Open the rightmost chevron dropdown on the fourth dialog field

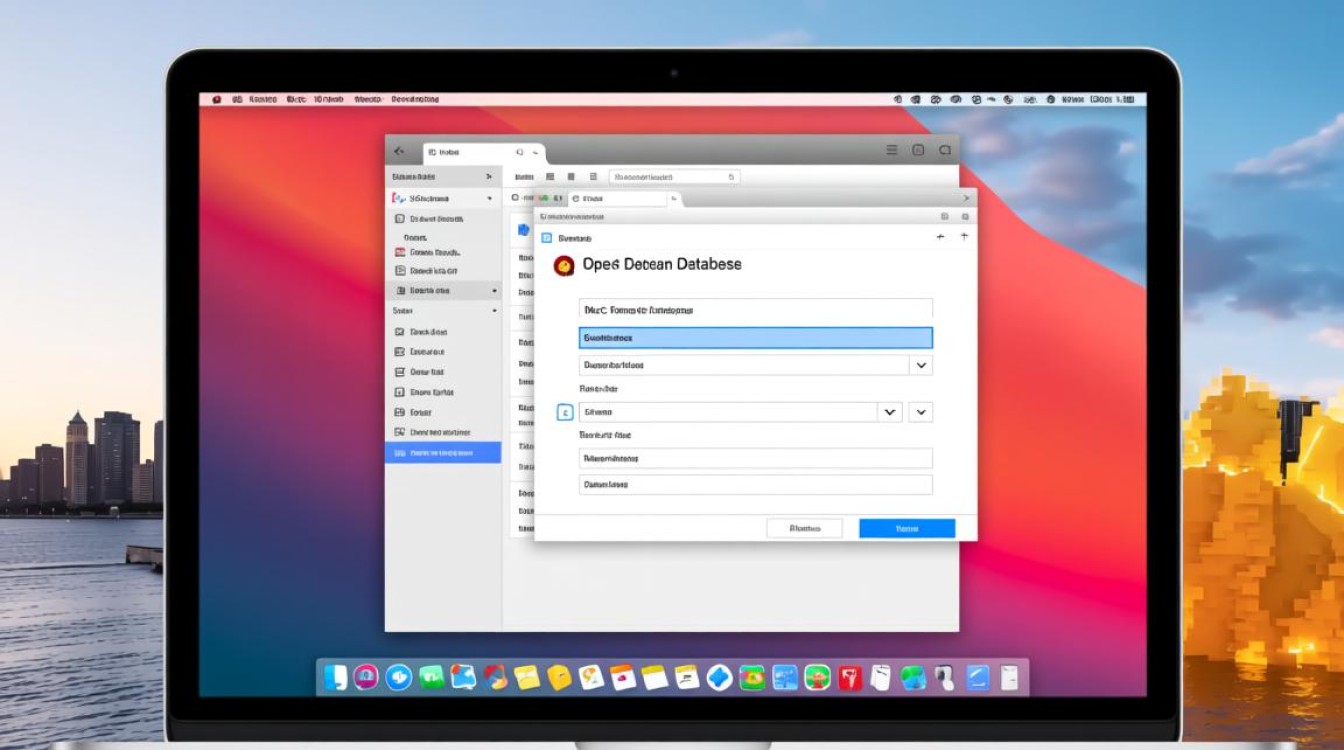[920, 411]
